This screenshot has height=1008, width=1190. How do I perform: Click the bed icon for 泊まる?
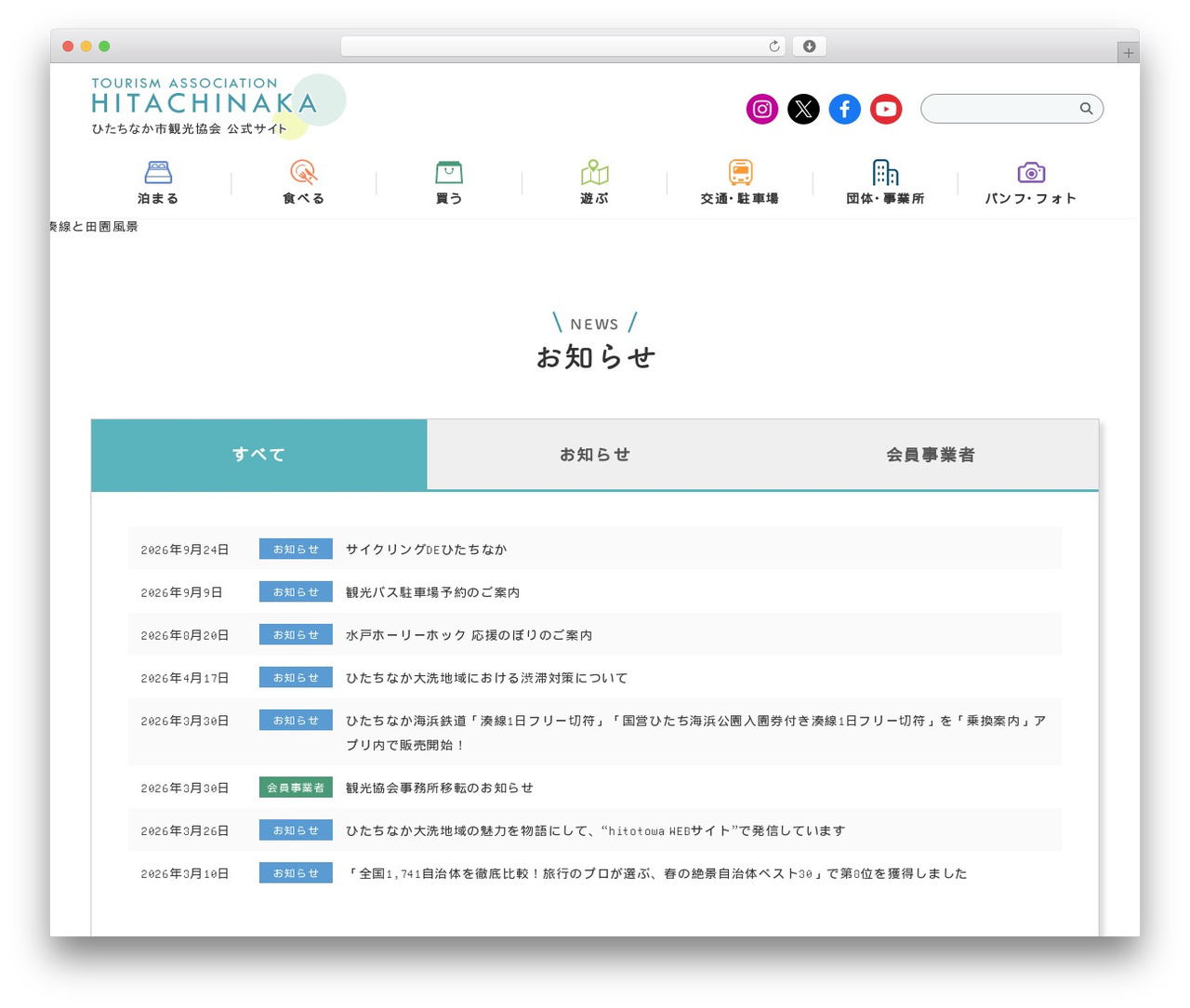tap(158, 172)
